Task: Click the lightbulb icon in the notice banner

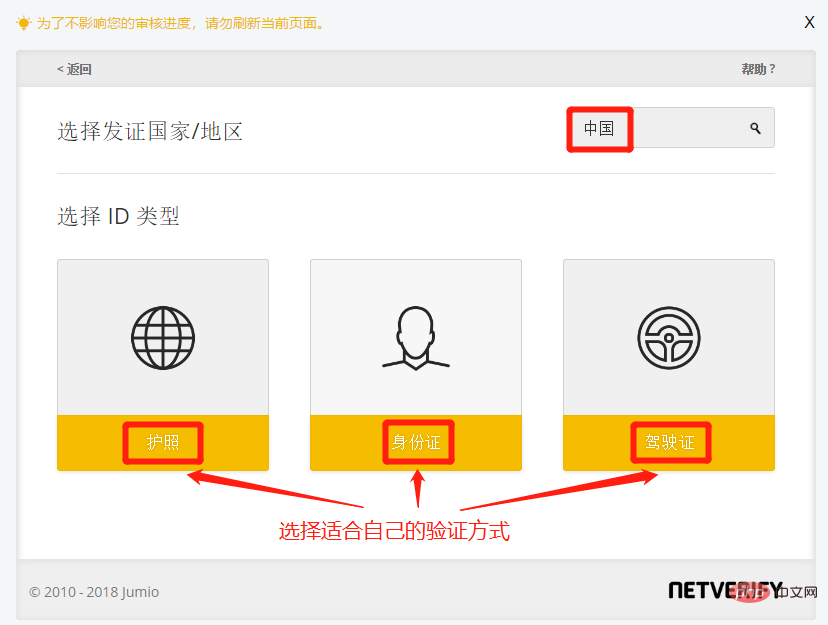Action: [24, 22]
